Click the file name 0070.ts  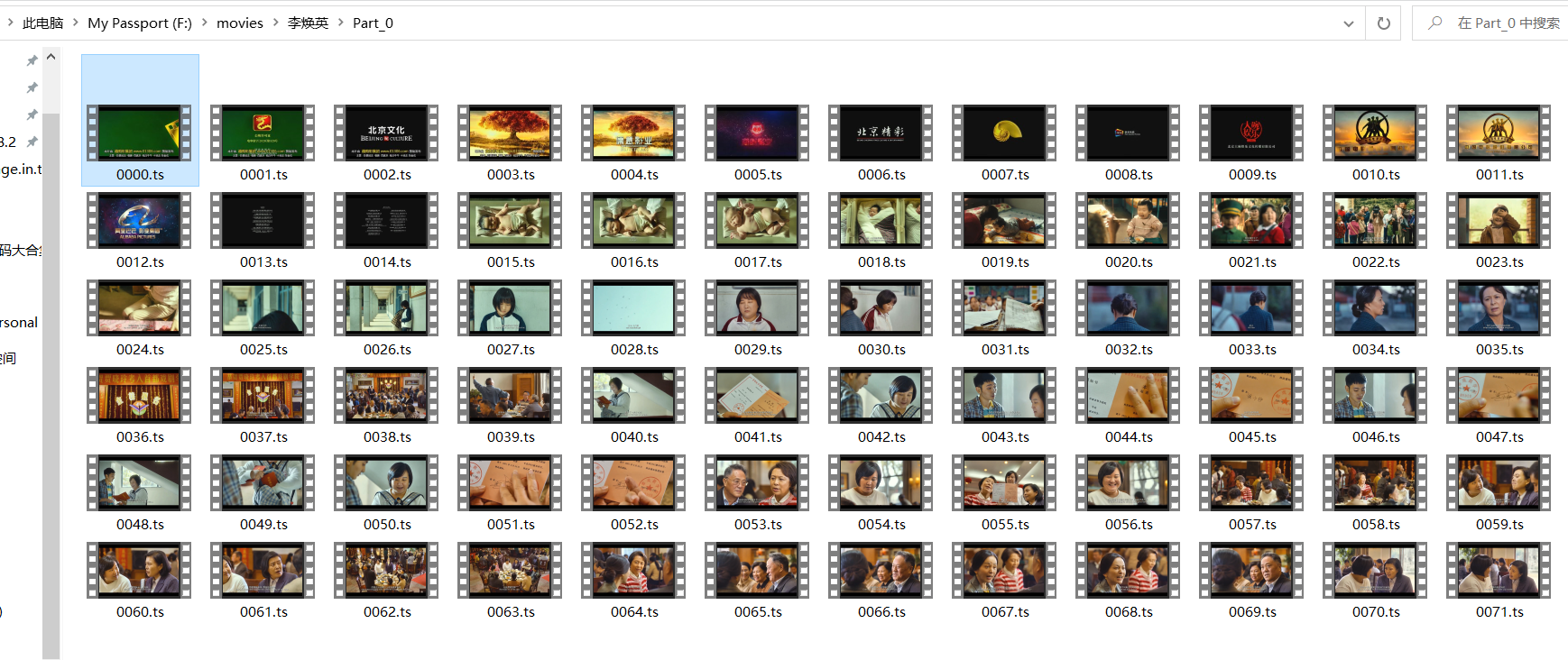[x=1376, y=612]
